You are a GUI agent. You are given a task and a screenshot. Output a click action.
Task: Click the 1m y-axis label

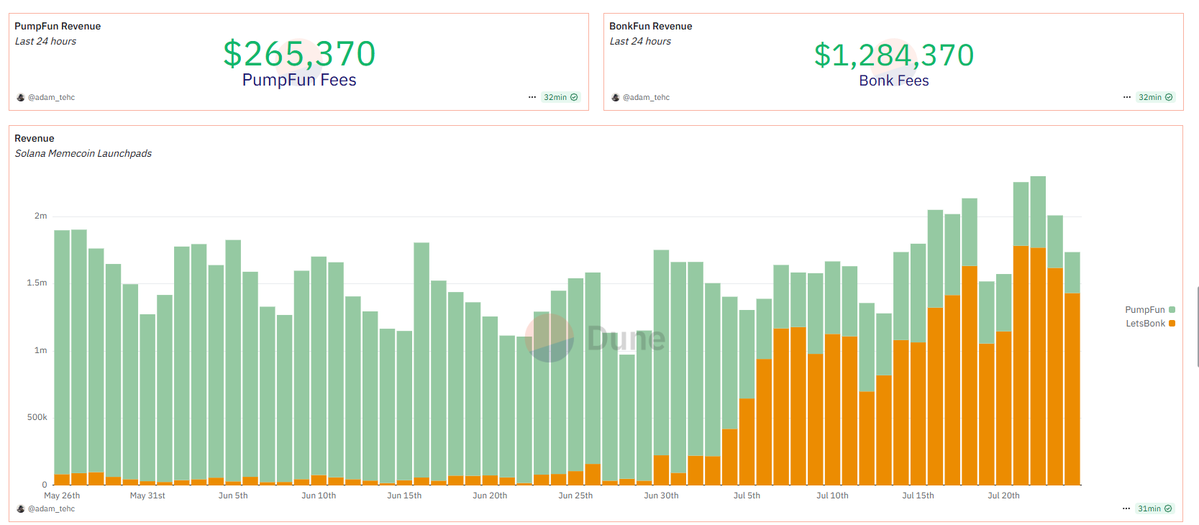click(x=42, y=351)
